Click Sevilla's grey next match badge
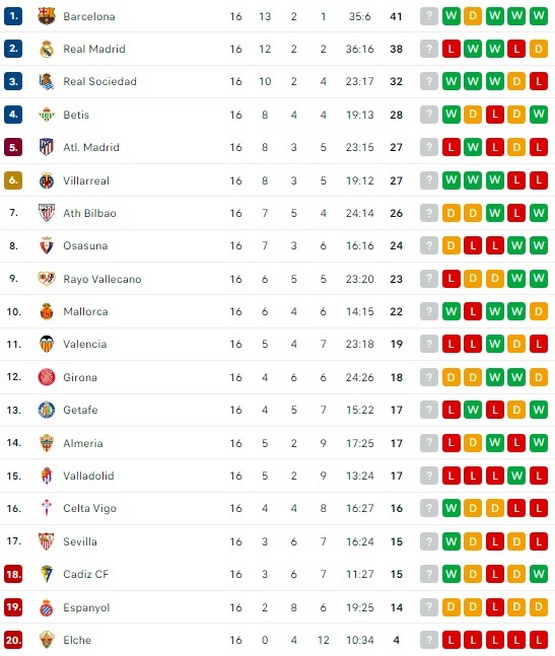 (x=429, y=541)
